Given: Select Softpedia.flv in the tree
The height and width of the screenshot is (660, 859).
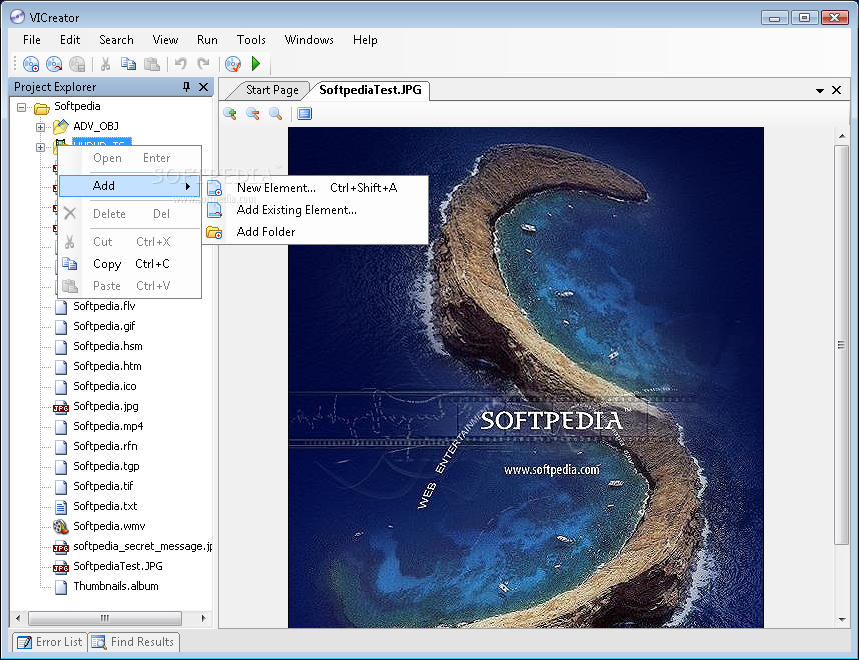Looking at the screenshot, I should (x=104, y=306).
